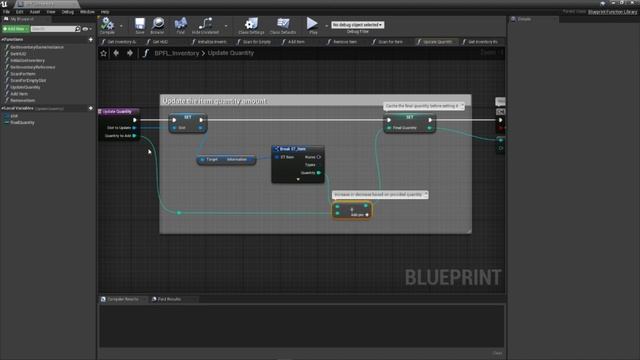Add a new function with plus icon
The image size is (640, 360).
pyautogui.click(x=91, y=40)
